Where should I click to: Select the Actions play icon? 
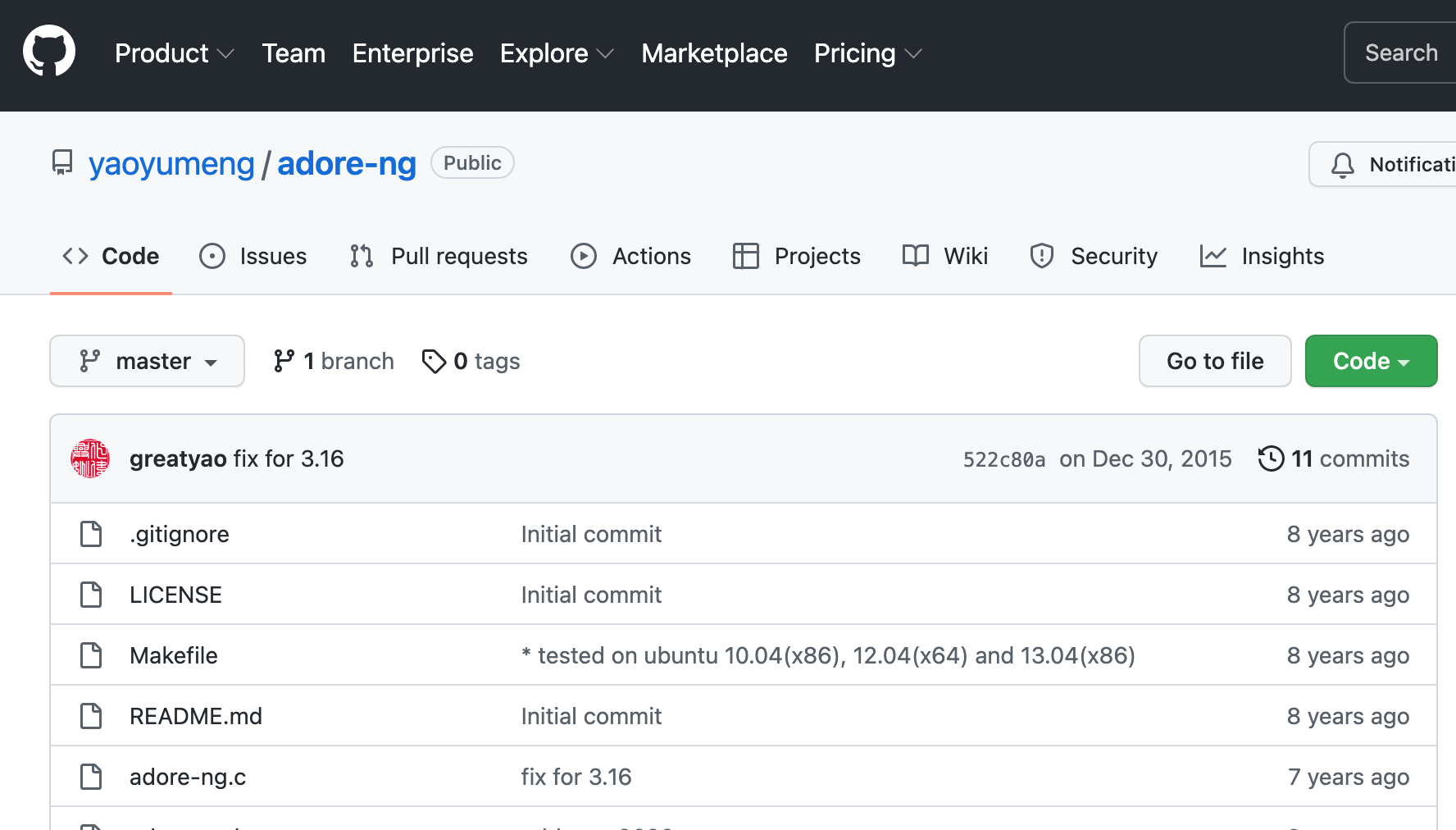click(583, 256)
